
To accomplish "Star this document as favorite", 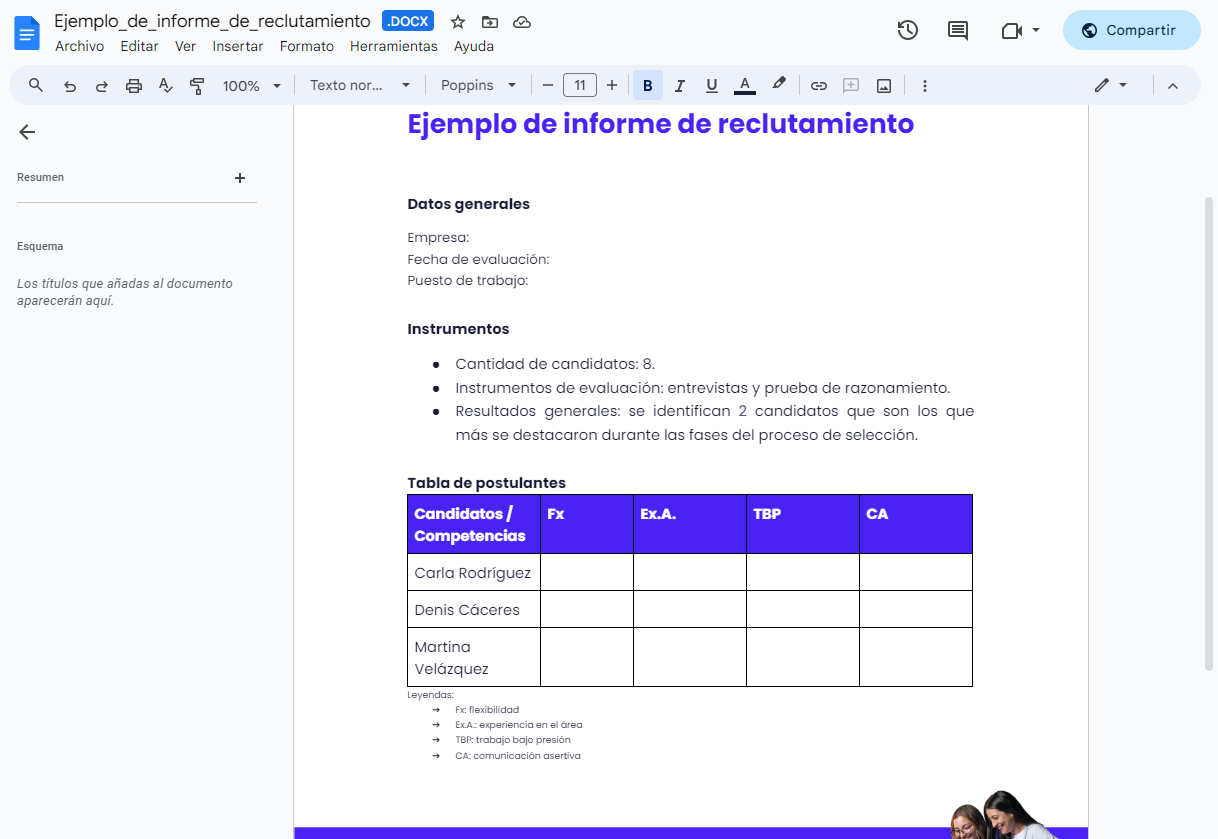I will [x=458, y=22].
